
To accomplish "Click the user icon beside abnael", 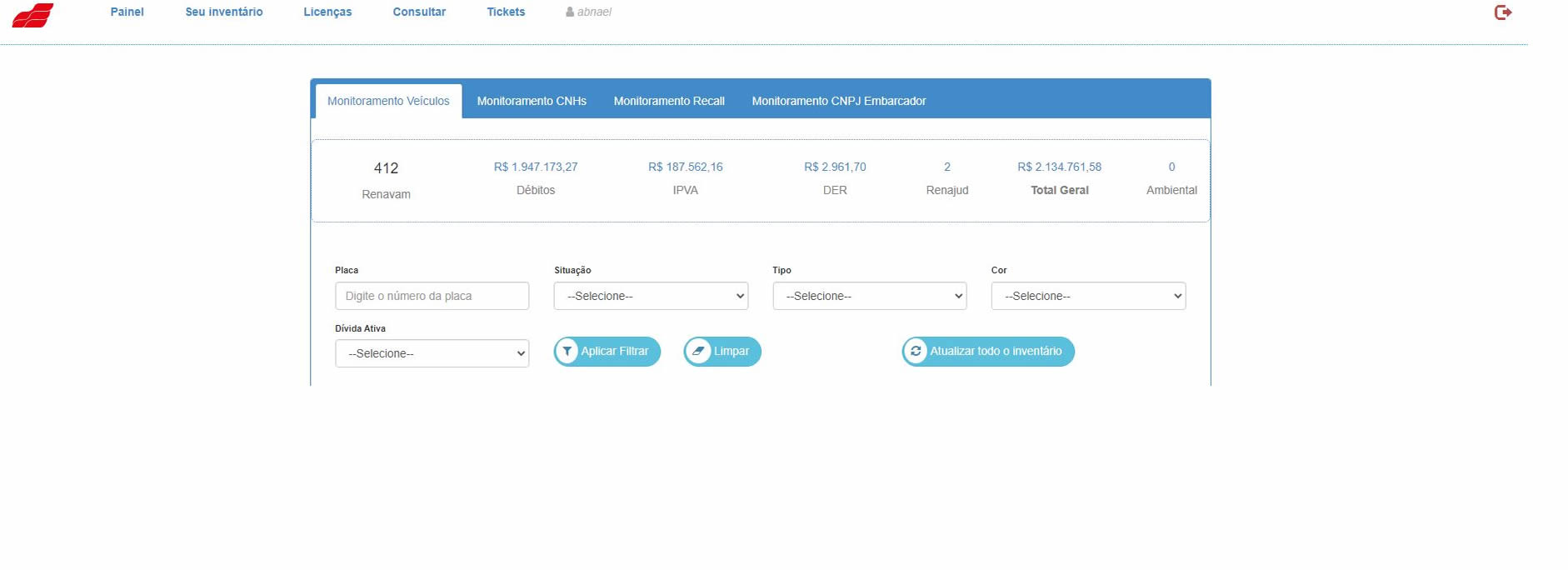I will pyautogui.click(x=570, y=12).
